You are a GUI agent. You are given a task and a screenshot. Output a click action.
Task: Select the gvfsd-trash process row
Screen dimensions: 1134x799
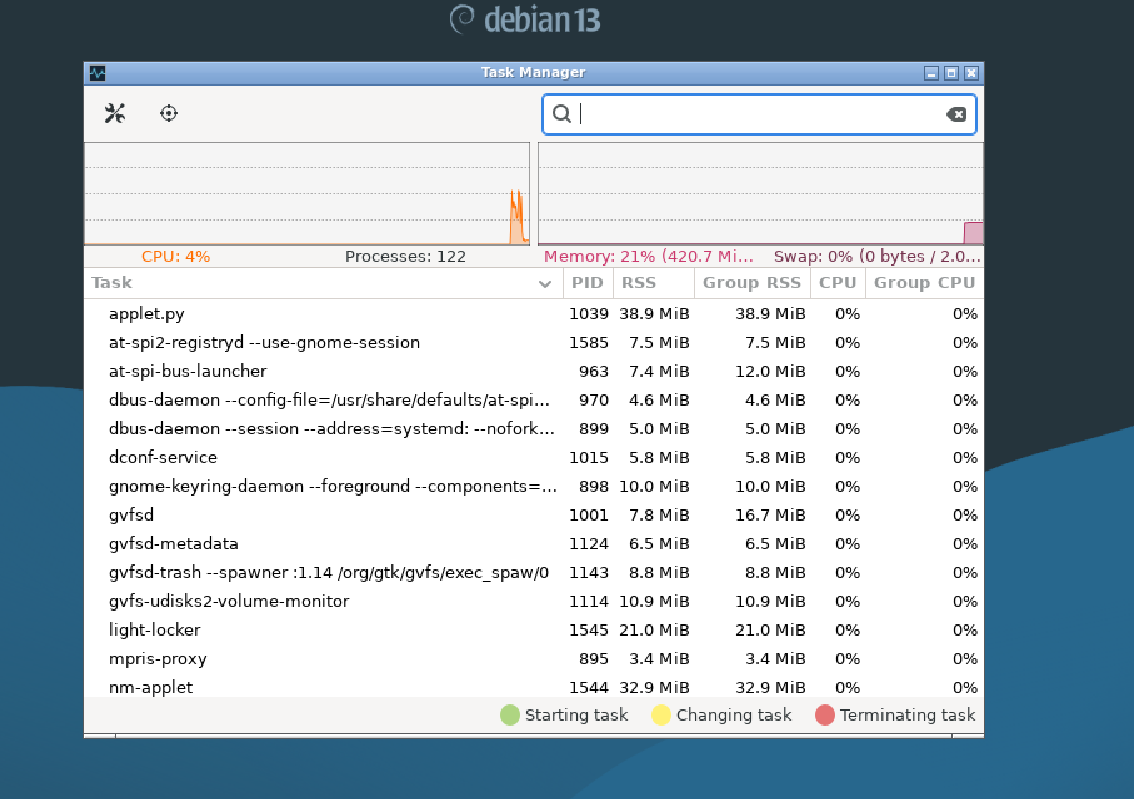534,573
